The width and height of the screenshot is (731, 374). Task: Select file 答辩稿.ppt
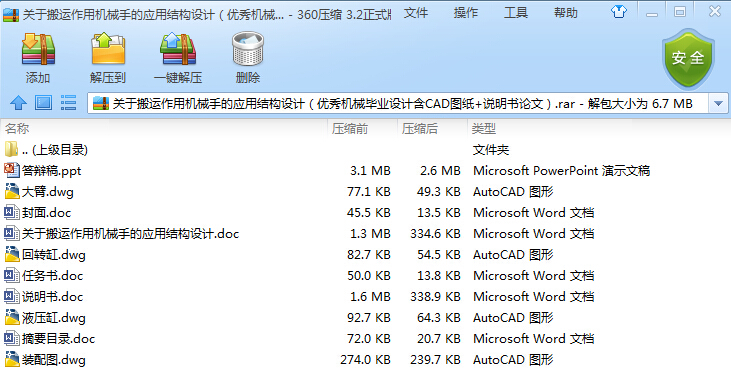pos(51,171)
